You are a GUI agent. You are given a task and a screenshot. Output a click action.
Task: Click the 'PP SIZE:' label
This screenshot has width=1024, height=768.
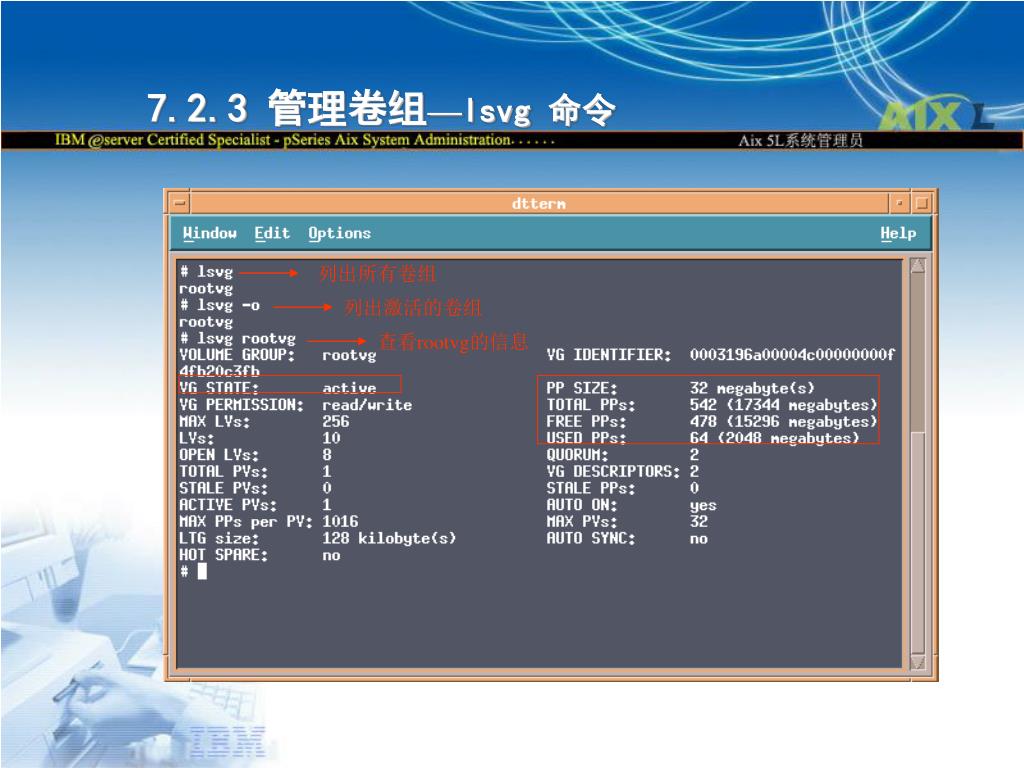pos(582,388)
